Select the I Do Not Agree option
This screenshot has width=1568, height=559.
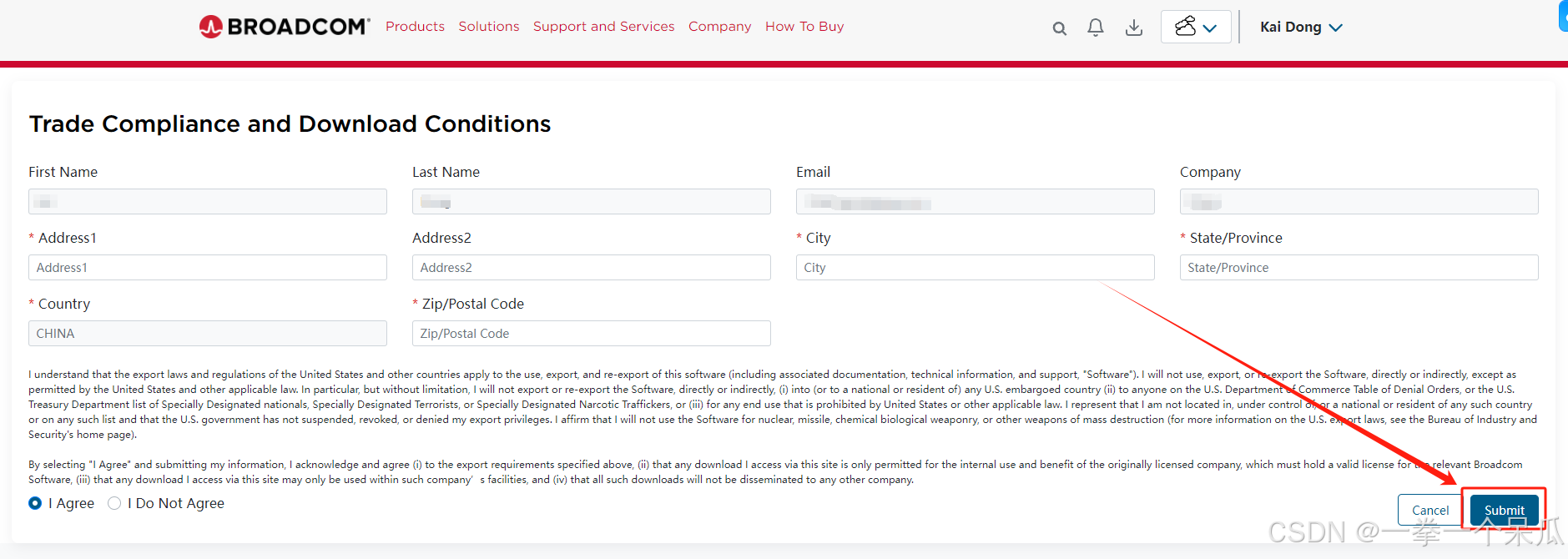coord(114,503)
